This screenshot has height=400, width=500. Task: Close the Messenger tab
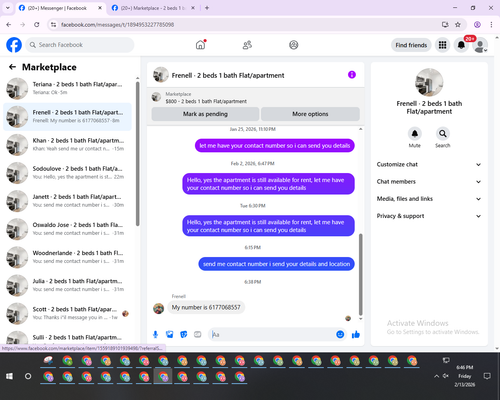pos(100,8)
